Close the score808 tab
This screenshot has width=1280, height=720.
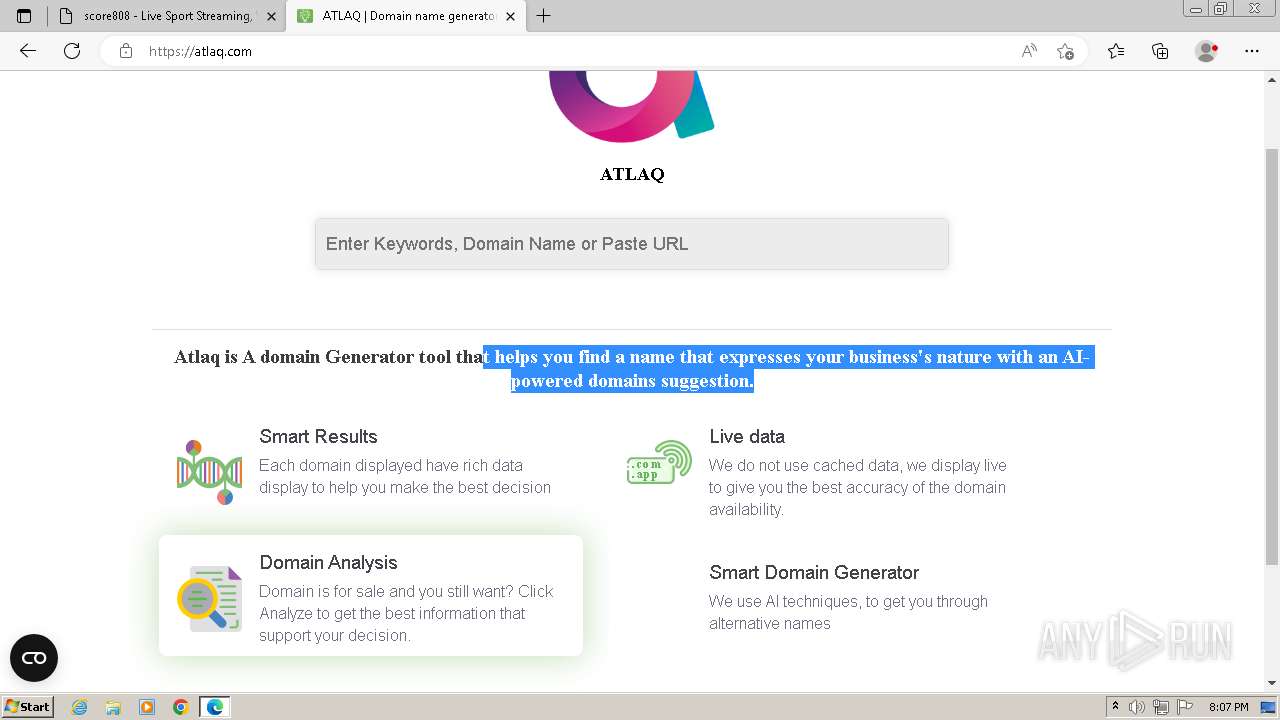tap(271, 16)
